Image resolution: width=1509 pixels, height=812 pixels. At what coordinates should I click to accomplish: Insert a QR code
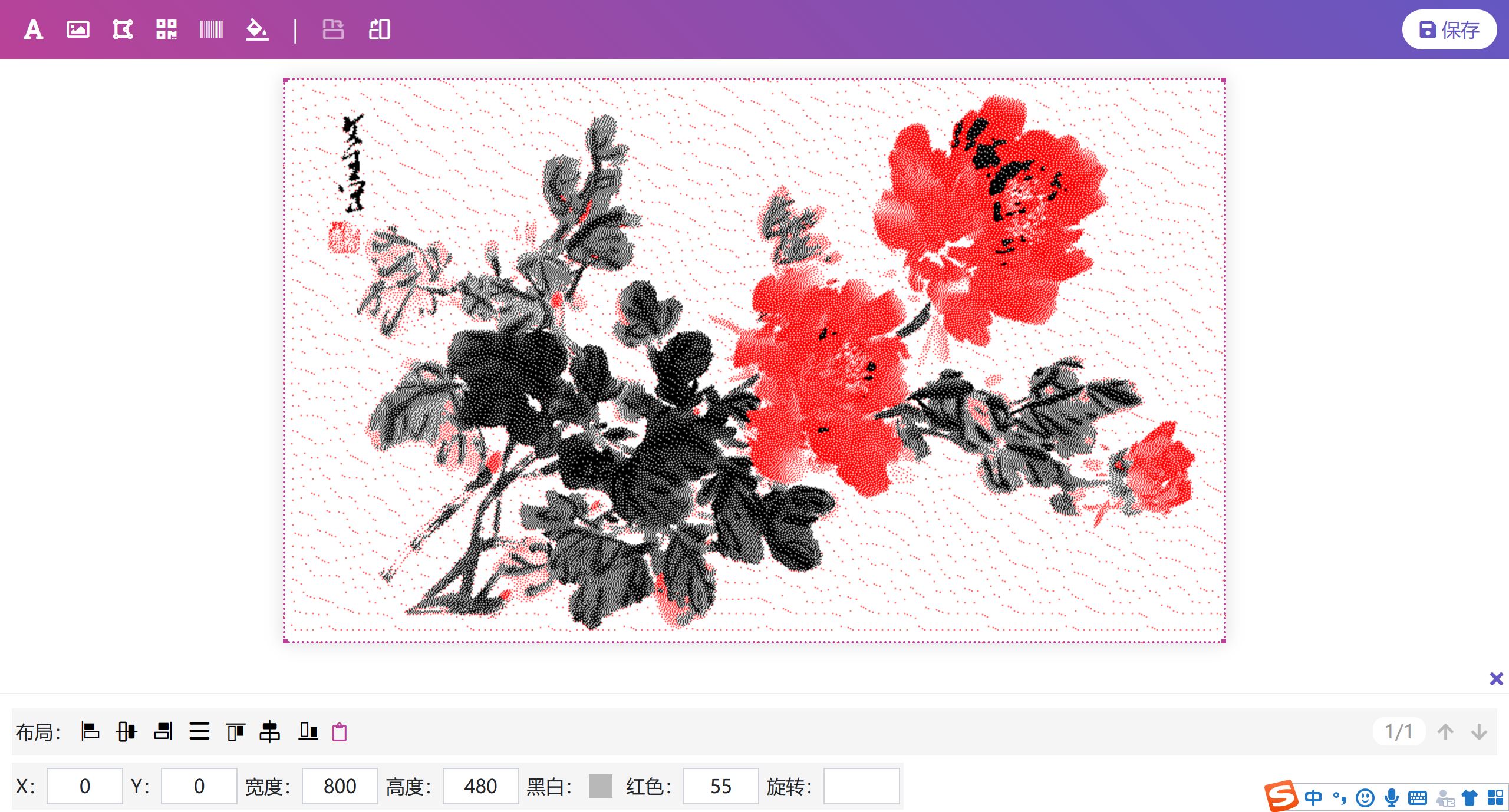166,29
